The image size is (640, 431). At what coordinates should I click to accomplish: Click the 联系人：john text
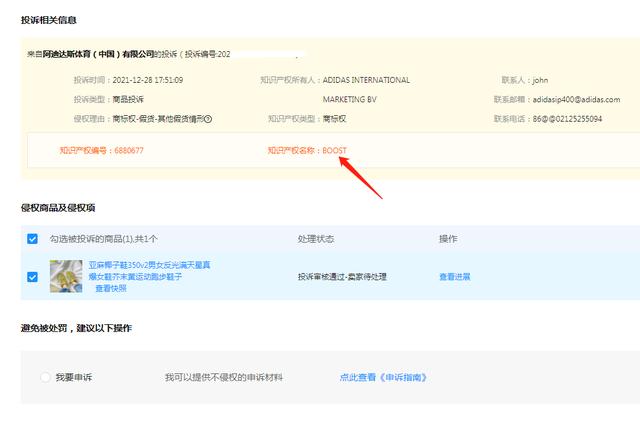tap(525, 80)
